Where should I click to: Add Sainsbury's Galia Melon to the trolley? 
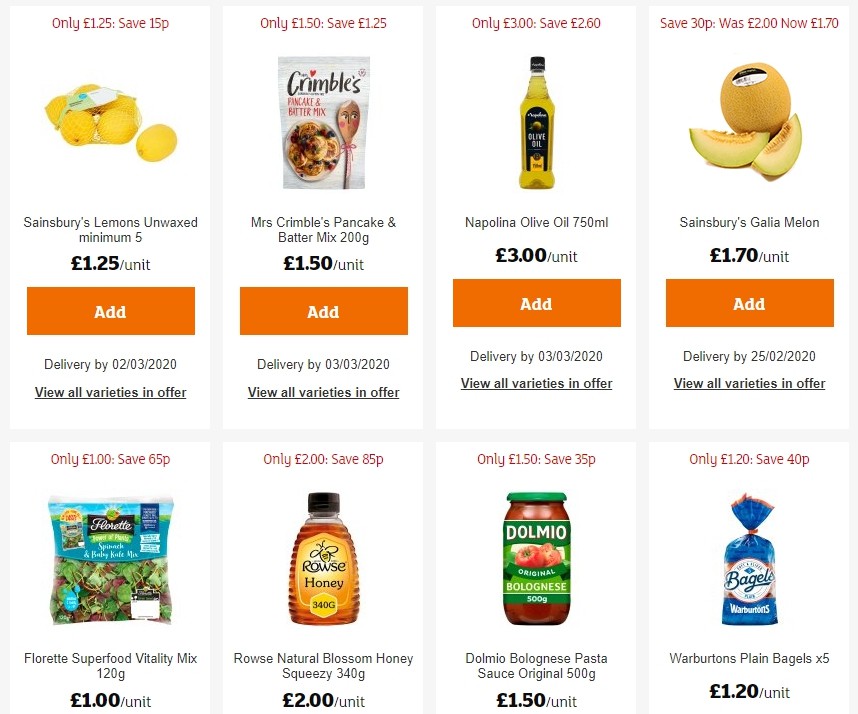coord(749,303)
